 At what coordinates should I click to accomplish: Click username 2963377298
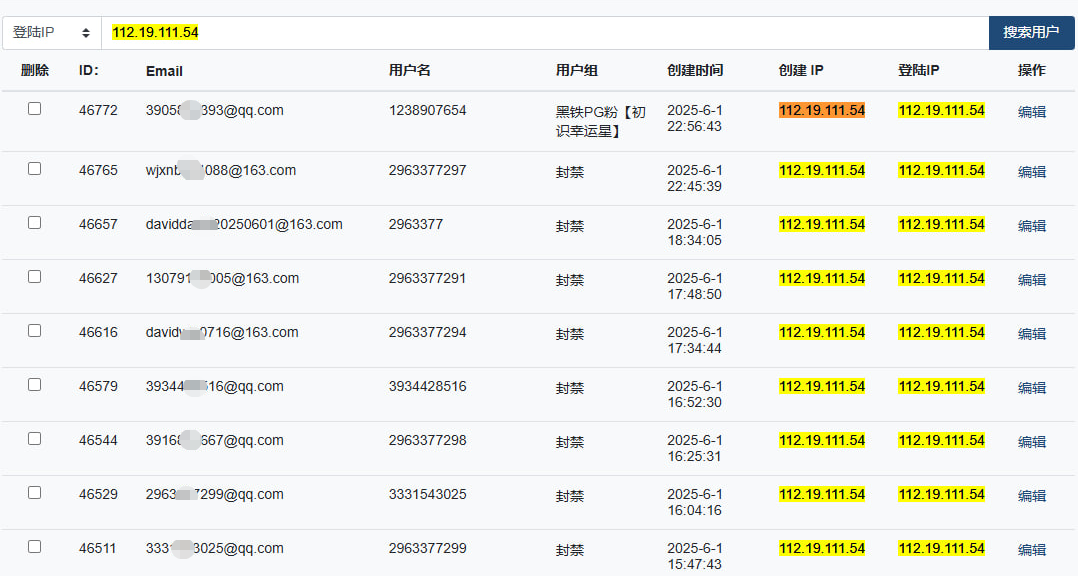pyautogui.click(x=428, y=440)
